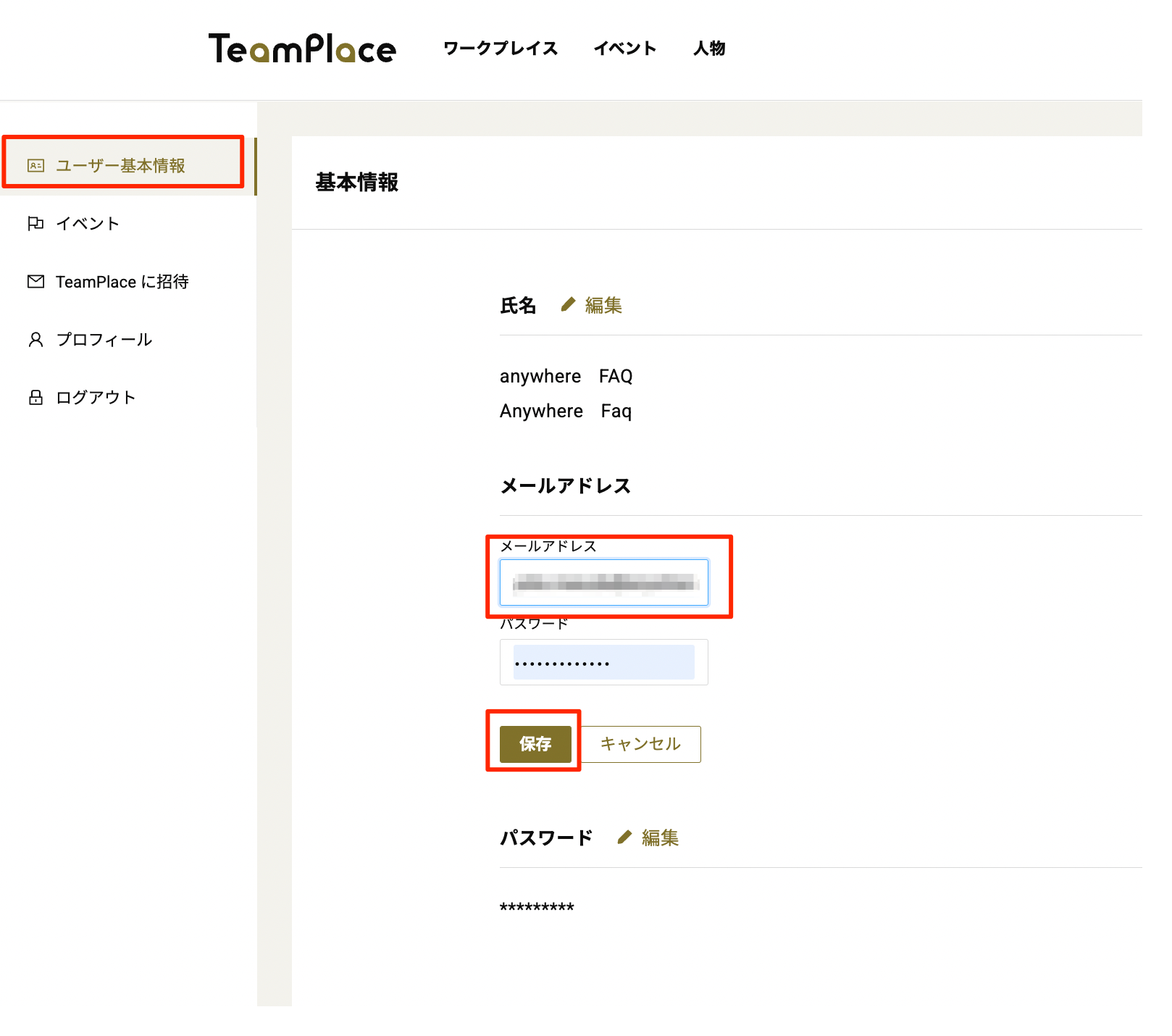
Task: Click the flag icon beside イベント in sidebar
Action: coord(35,223)
